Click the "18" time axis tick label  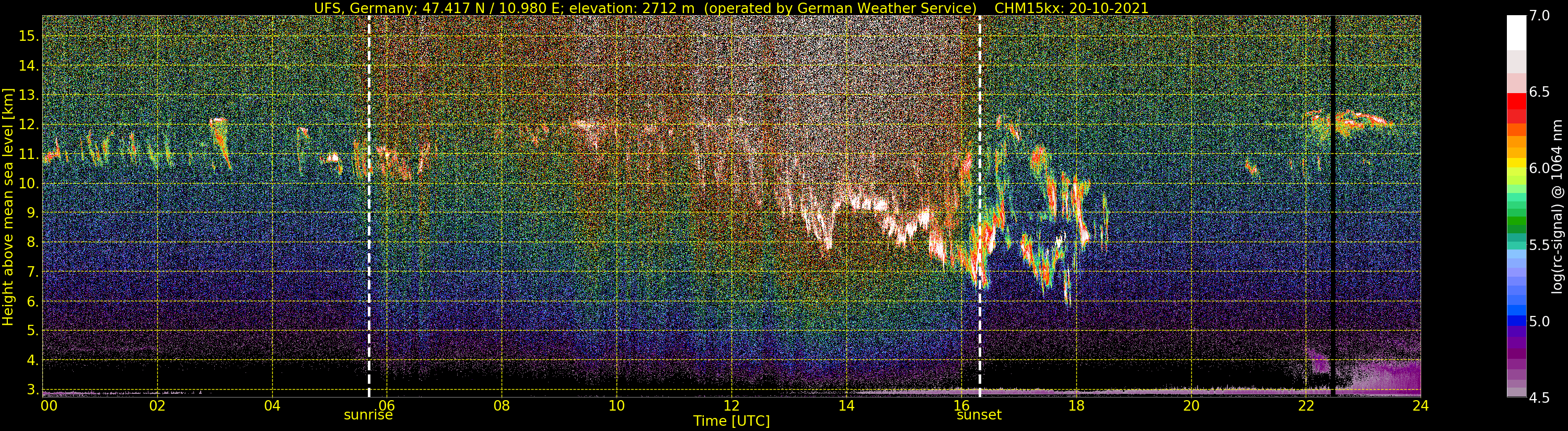tap(1076, 405)
